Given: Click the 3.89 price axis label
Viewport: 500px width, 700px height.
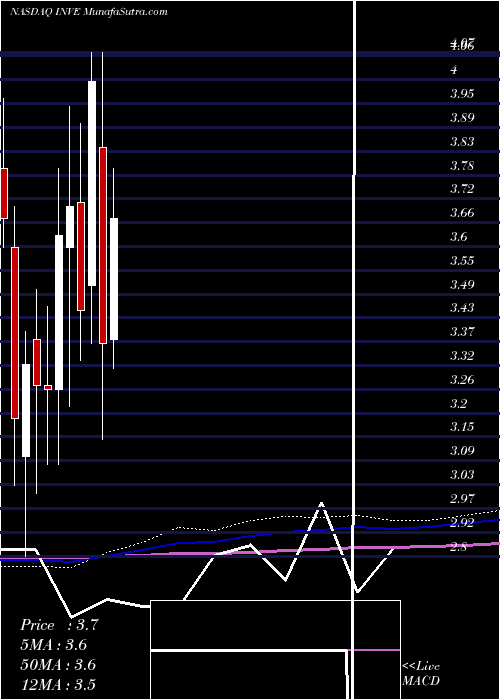Looking at the screenshot, I should pyautogui.click(x=461, y=118).
